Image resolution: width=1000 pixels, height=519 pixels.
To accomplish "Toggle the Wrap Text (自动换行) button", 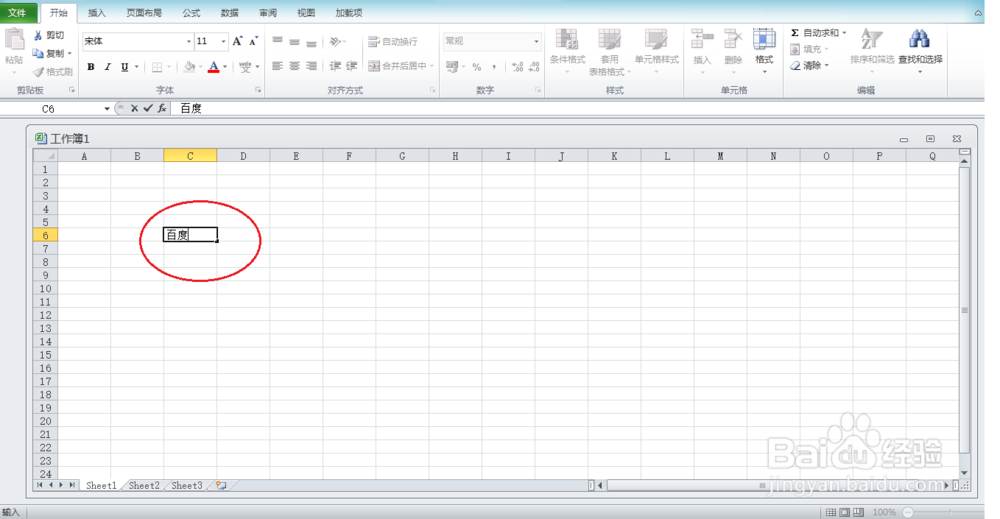I will coord(393,41).
